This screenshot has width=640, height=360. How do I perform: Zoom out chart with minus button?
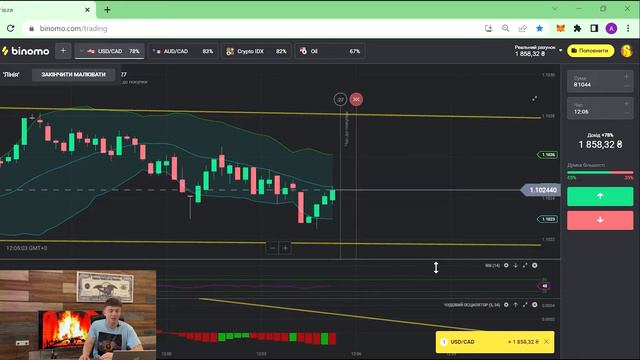[272, 248]
